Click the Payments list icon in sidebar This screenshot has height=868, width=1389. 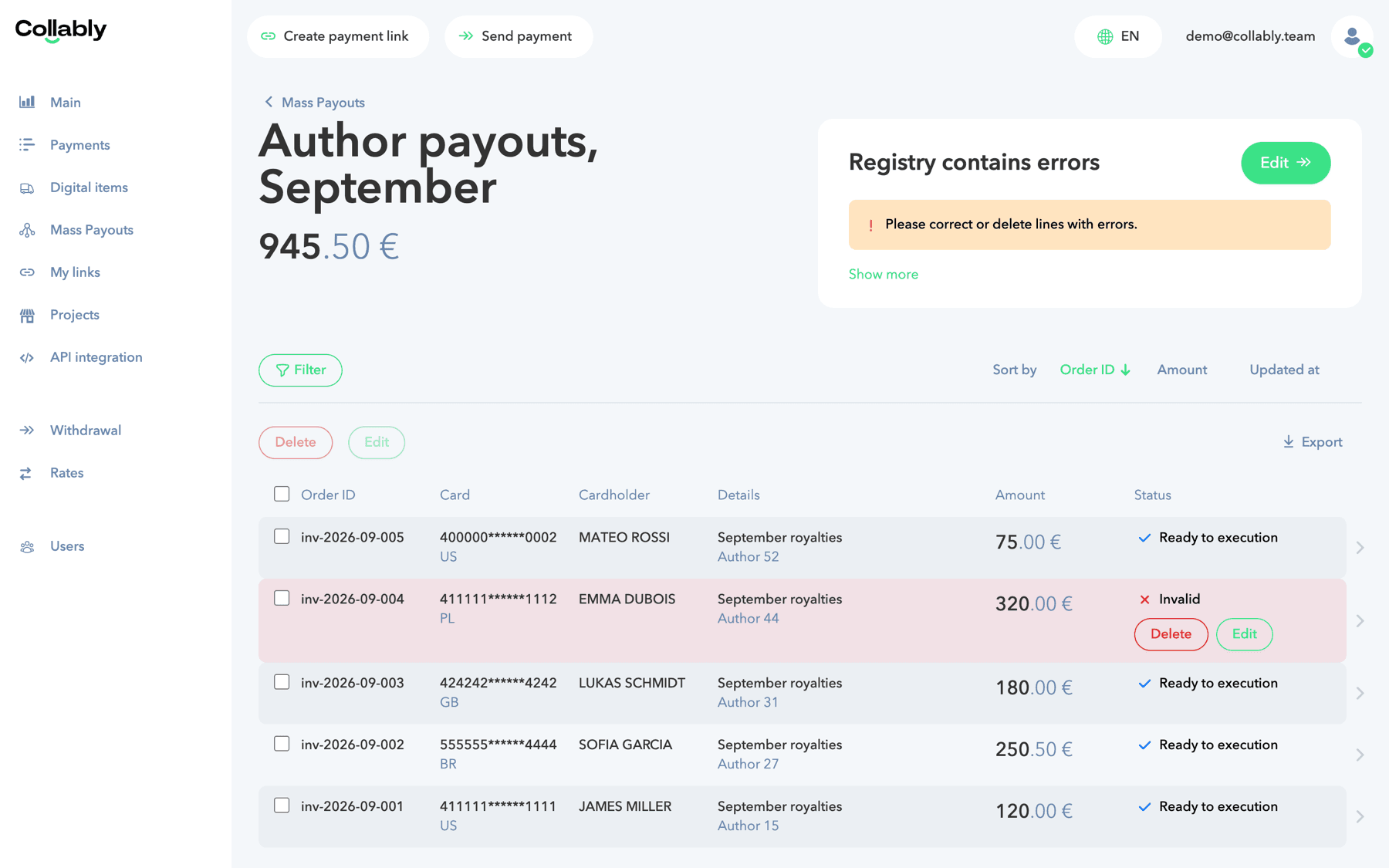[x=27, y=144]
